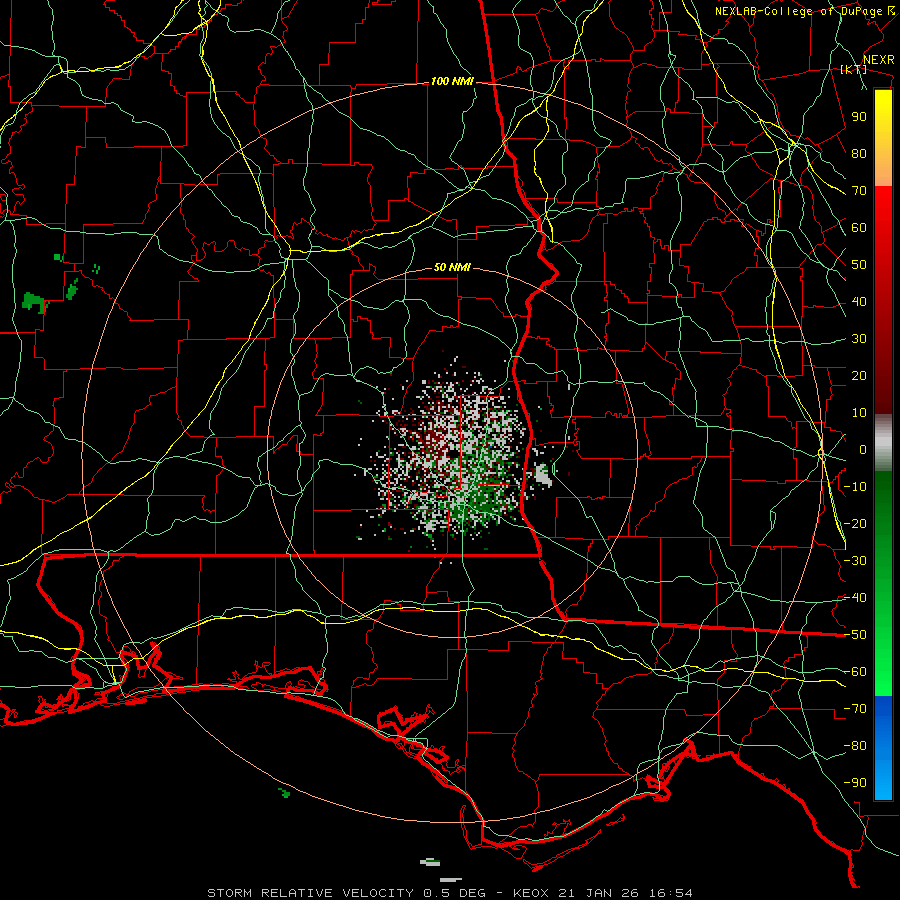Click the 0.5 DEG elevation text
The height and width of the screenshot is (900, 900).
(454, 893)
